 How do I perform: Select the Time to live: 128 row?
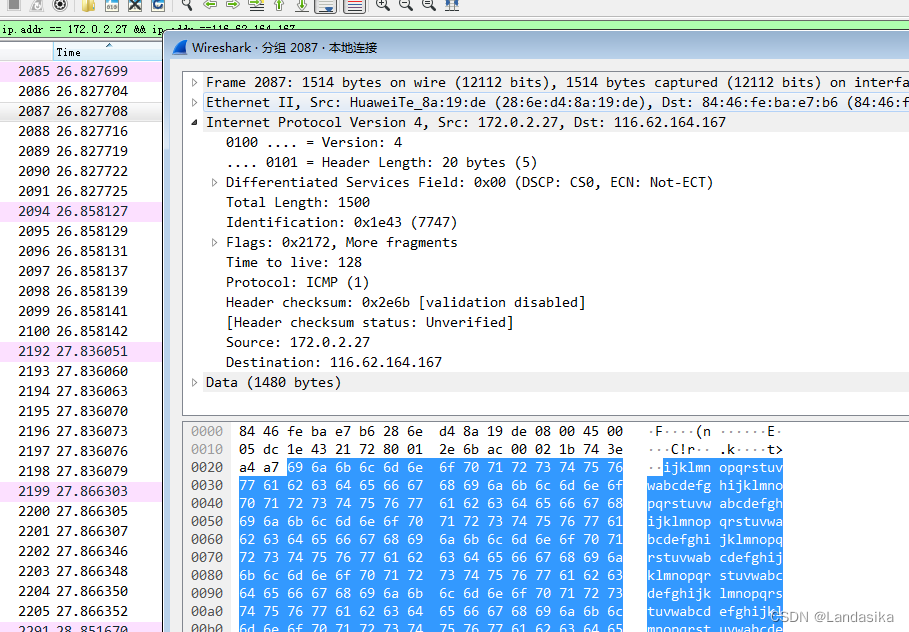294,263
